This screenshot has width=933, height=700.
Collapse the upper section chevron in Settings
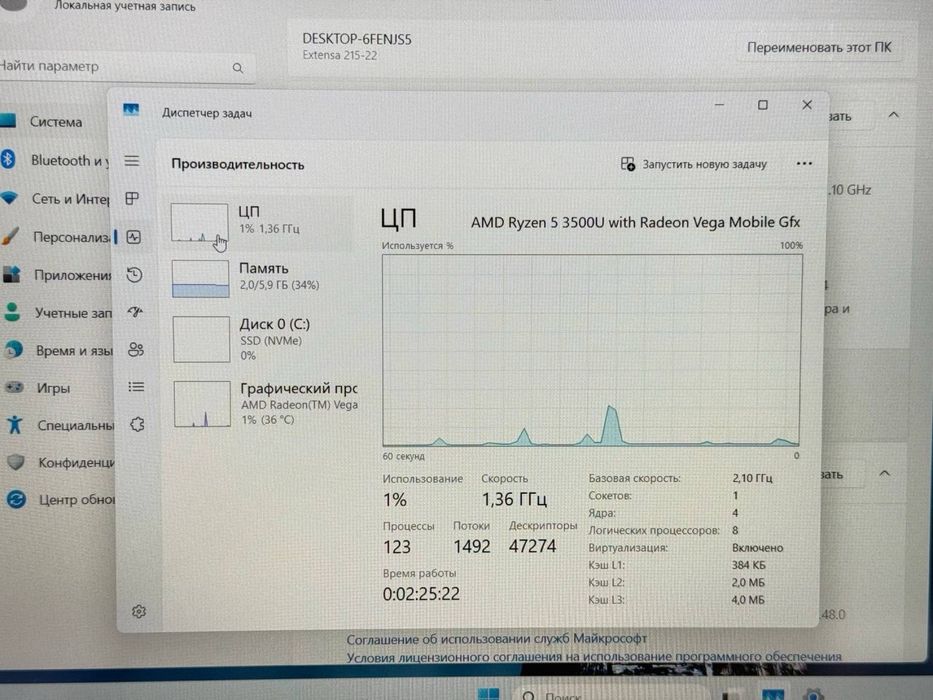(893, 115)
